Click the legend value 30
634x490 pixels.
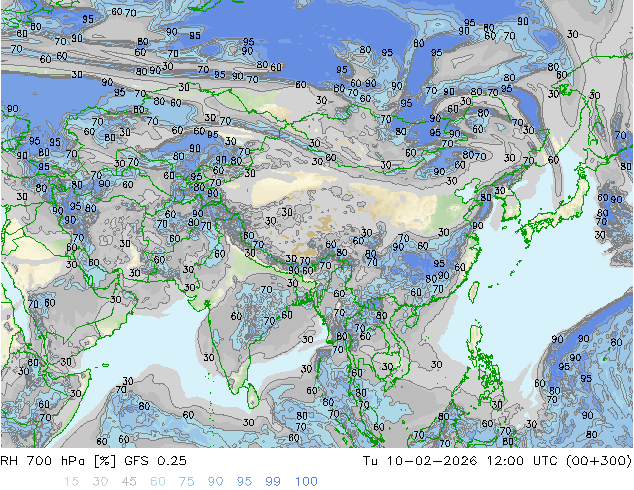click(x=100, y=482)
